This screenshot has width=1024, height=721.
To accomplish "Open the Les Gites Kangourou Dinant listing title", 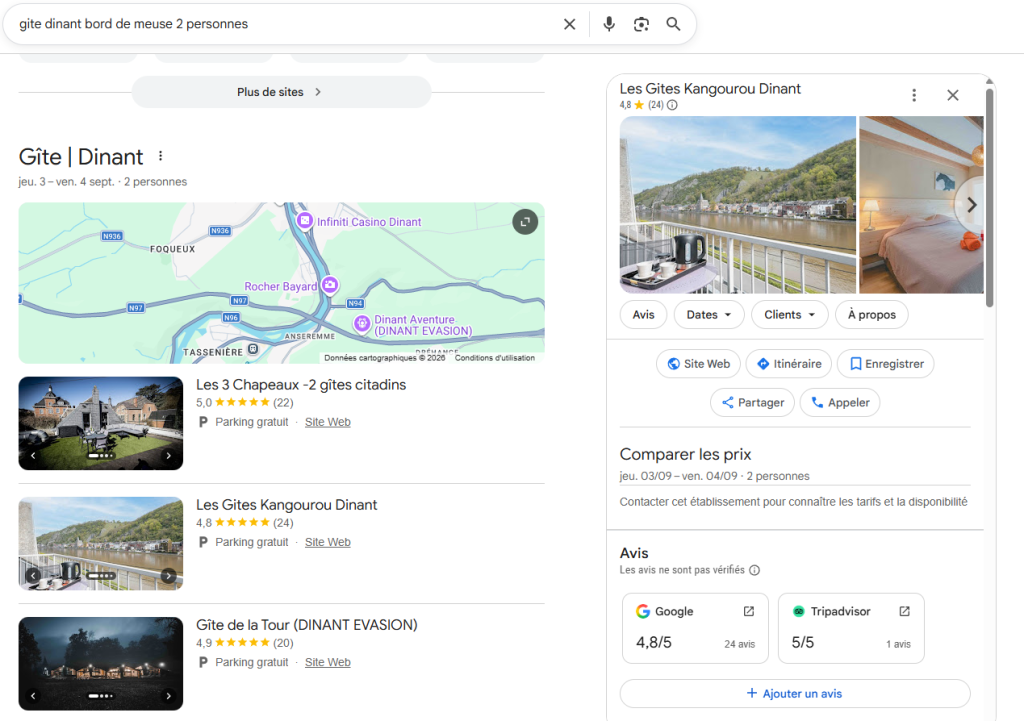I will (x=287, y=505).
